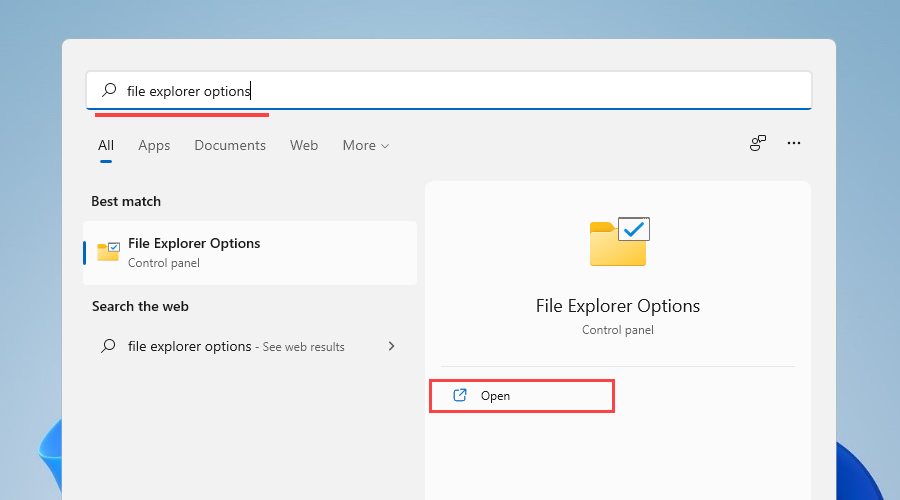Open the three-dot more options menu
The image size is (900, 500).
[x=794, y=144]
